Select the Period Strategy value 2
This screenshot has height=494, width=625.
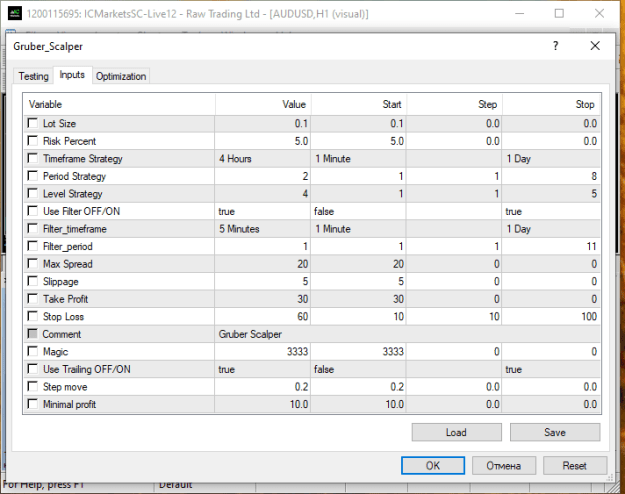pos(263,176)
